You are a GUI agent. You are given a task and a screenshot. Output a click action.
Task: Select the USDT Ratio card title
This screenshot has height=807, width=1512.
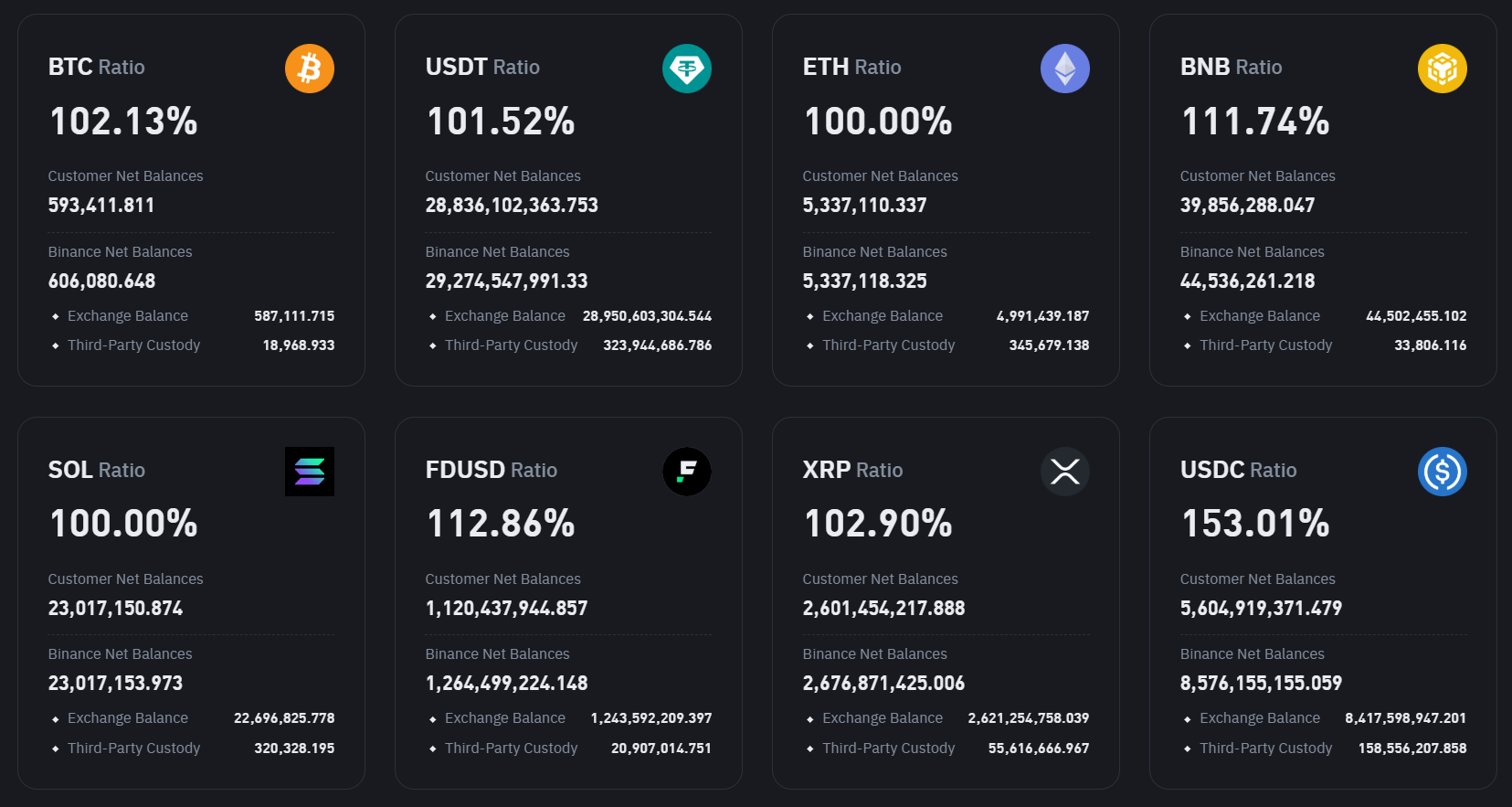pos(482,67)
